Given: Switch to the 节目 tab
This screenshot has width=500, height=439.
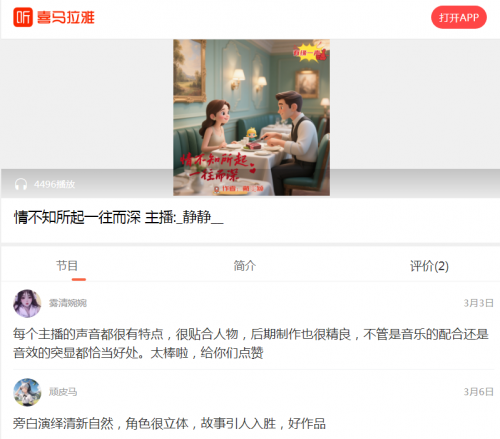Looking at the screenshot, I should (x=67, y=266).
